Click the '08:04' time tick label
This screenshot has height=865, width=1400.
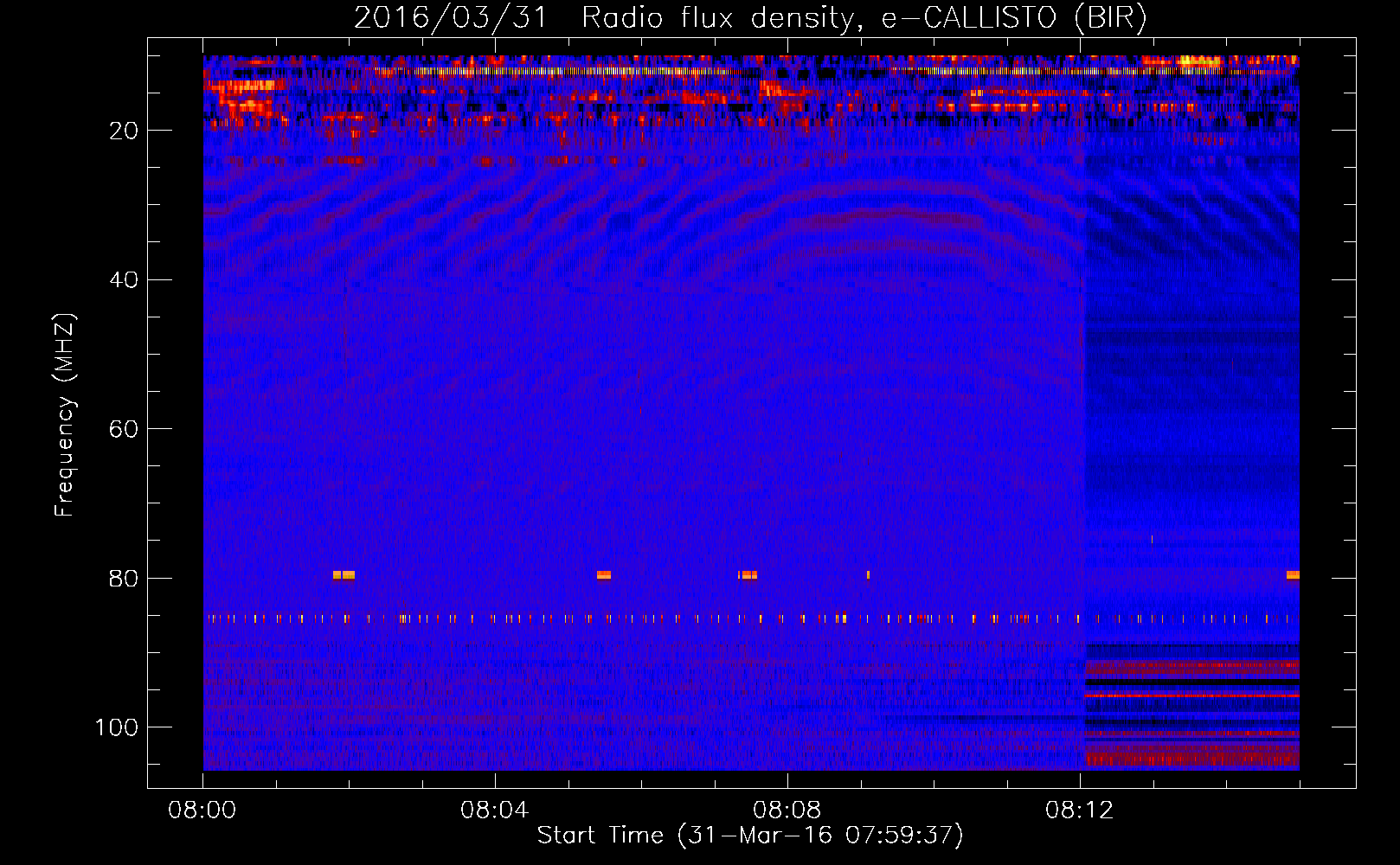(495, 811)
